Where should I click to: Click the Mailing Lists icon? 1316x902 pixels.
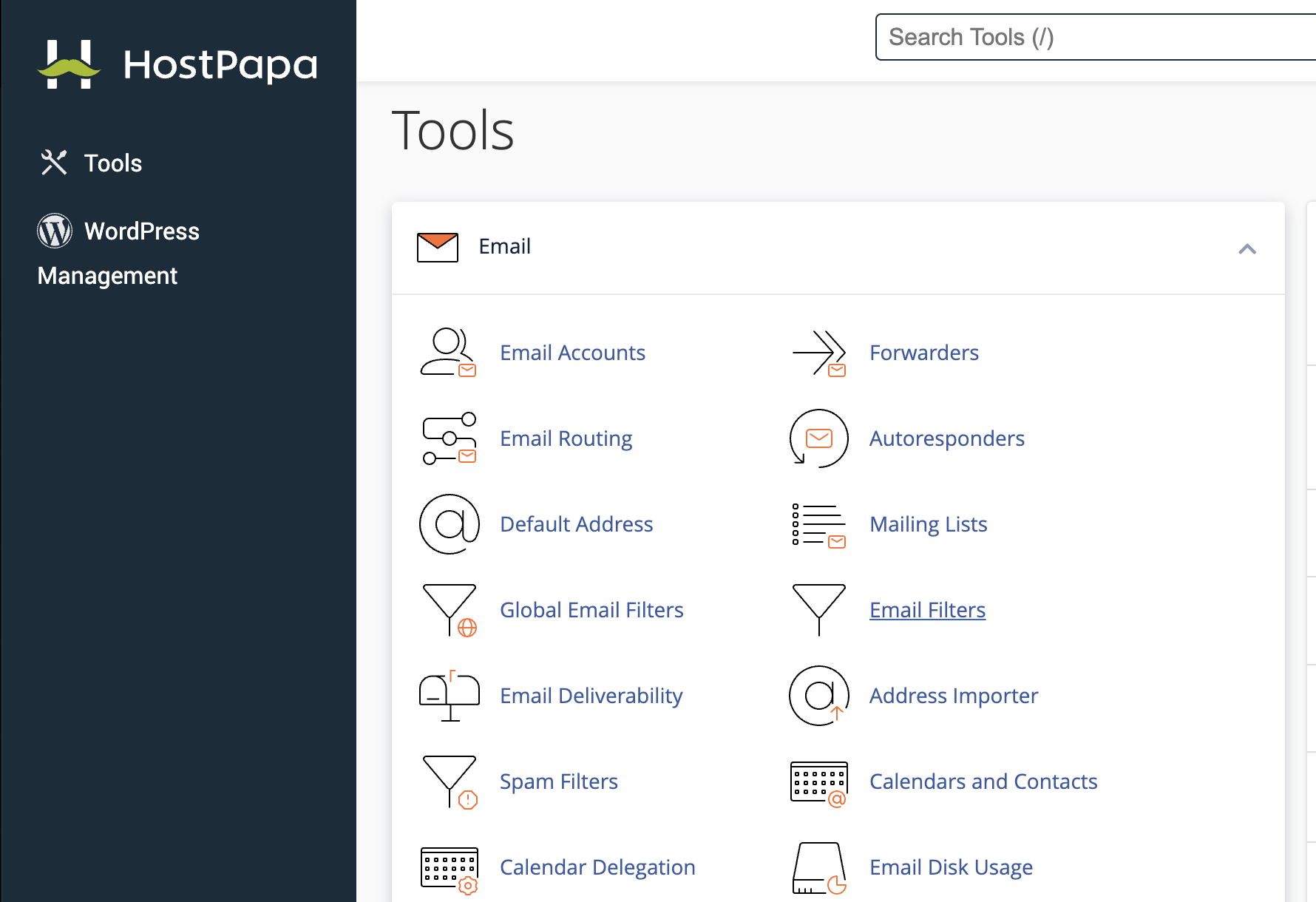(x=818, y=526)
